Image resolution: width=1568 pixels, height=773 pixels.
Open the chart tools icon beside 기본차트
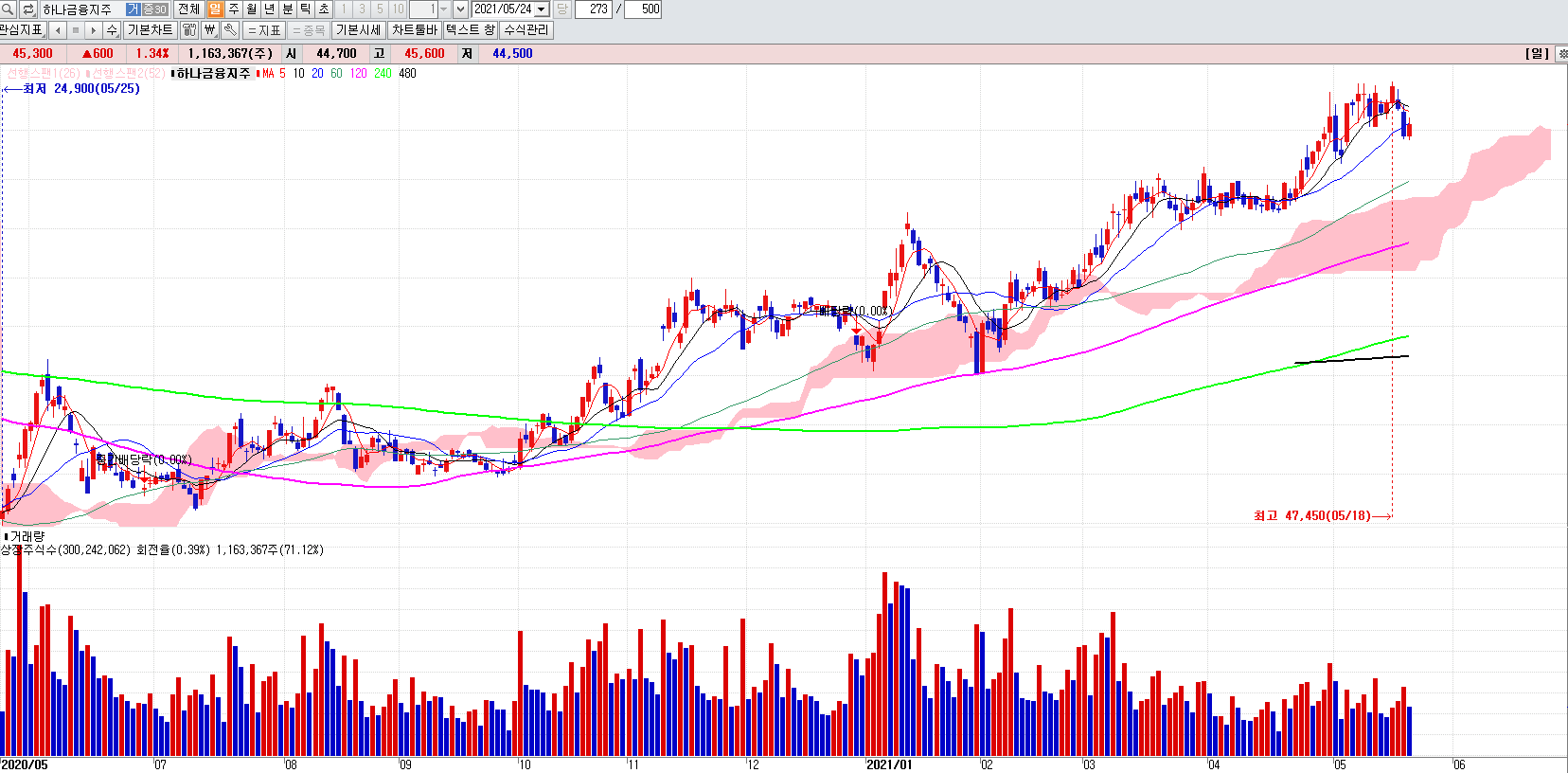(x=188, y=30)
